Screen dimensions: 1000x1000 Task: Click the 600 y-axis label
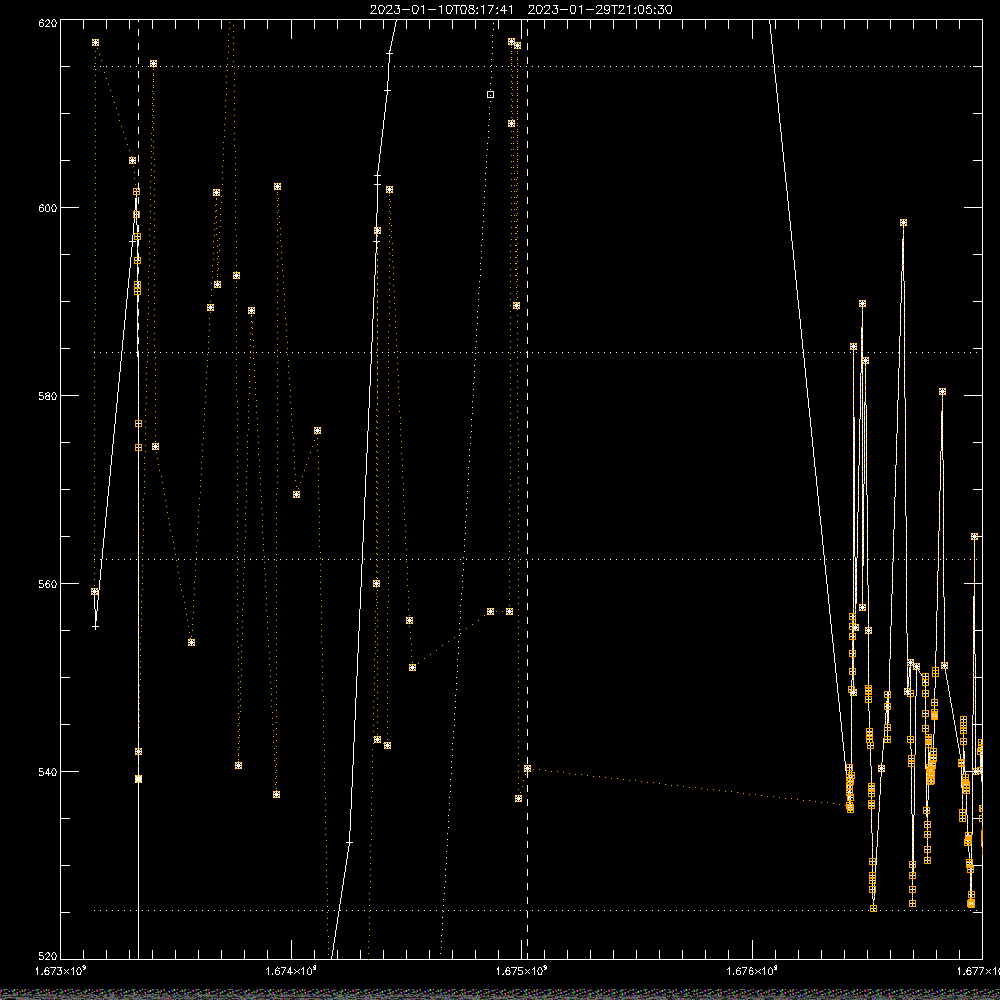tap(48, 208)
